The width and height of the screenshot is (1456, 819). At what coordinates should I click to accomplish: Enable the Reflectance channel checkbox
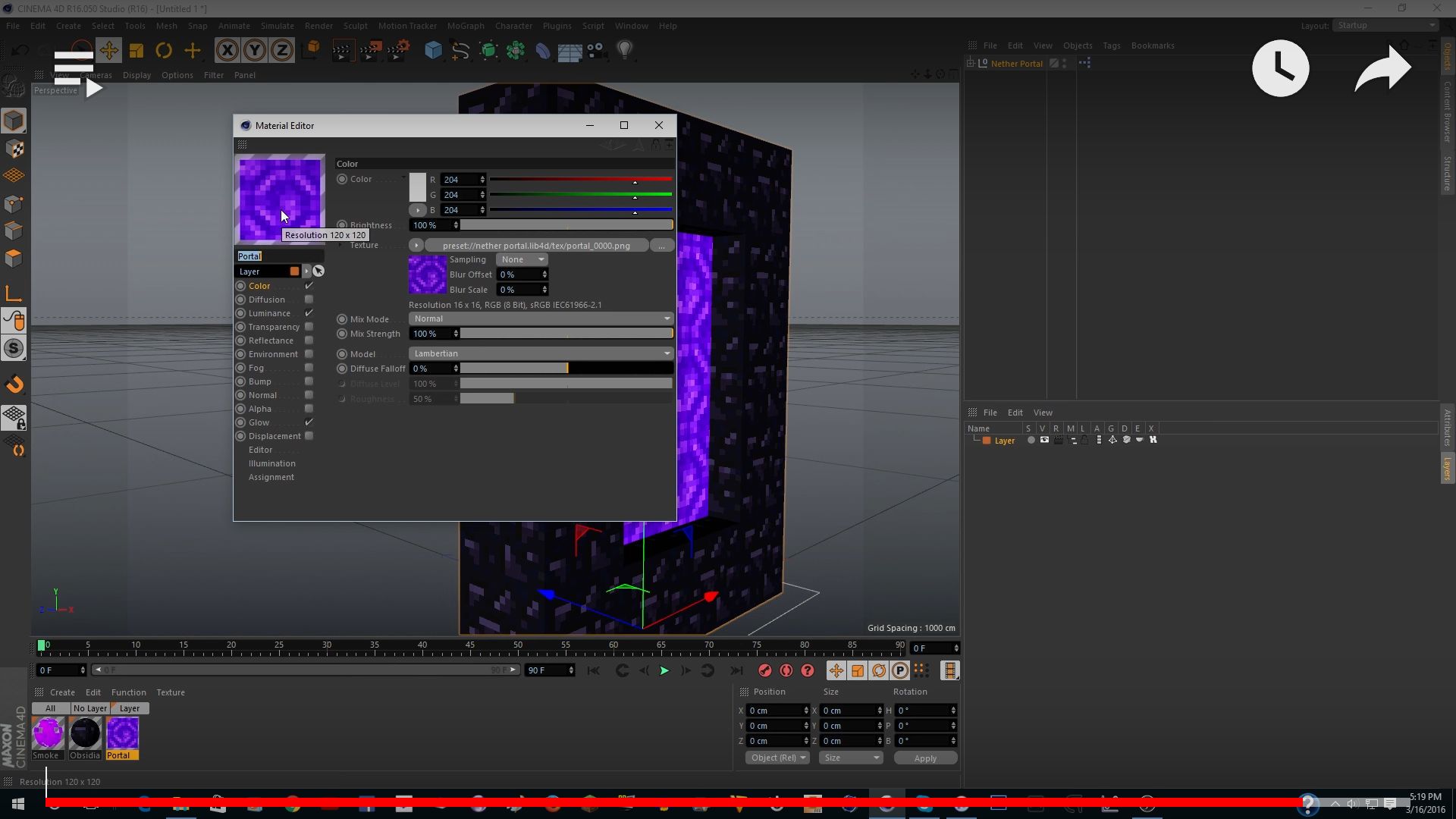click(x=309, y=340)
